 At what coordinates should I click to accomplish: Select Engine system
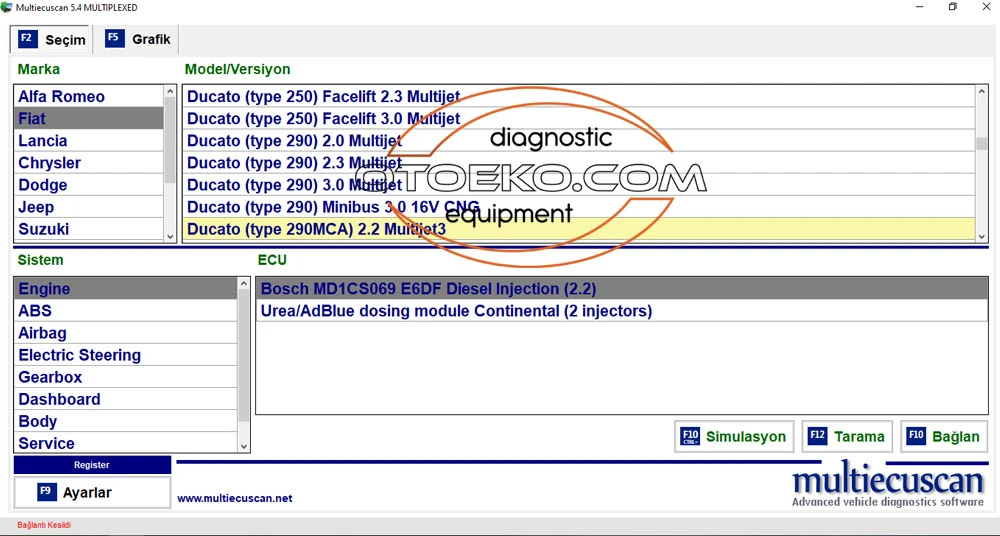tap(126, 289)
